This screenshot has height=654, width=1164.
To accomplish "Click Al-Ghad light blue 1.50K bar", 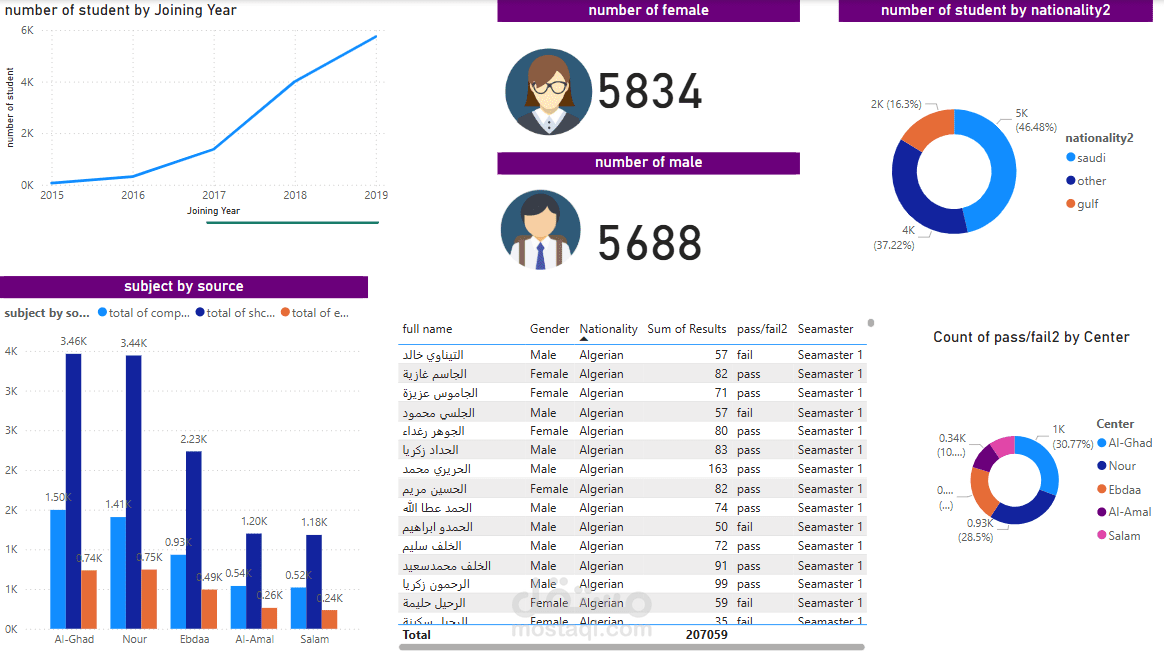I will pos(58,569).
